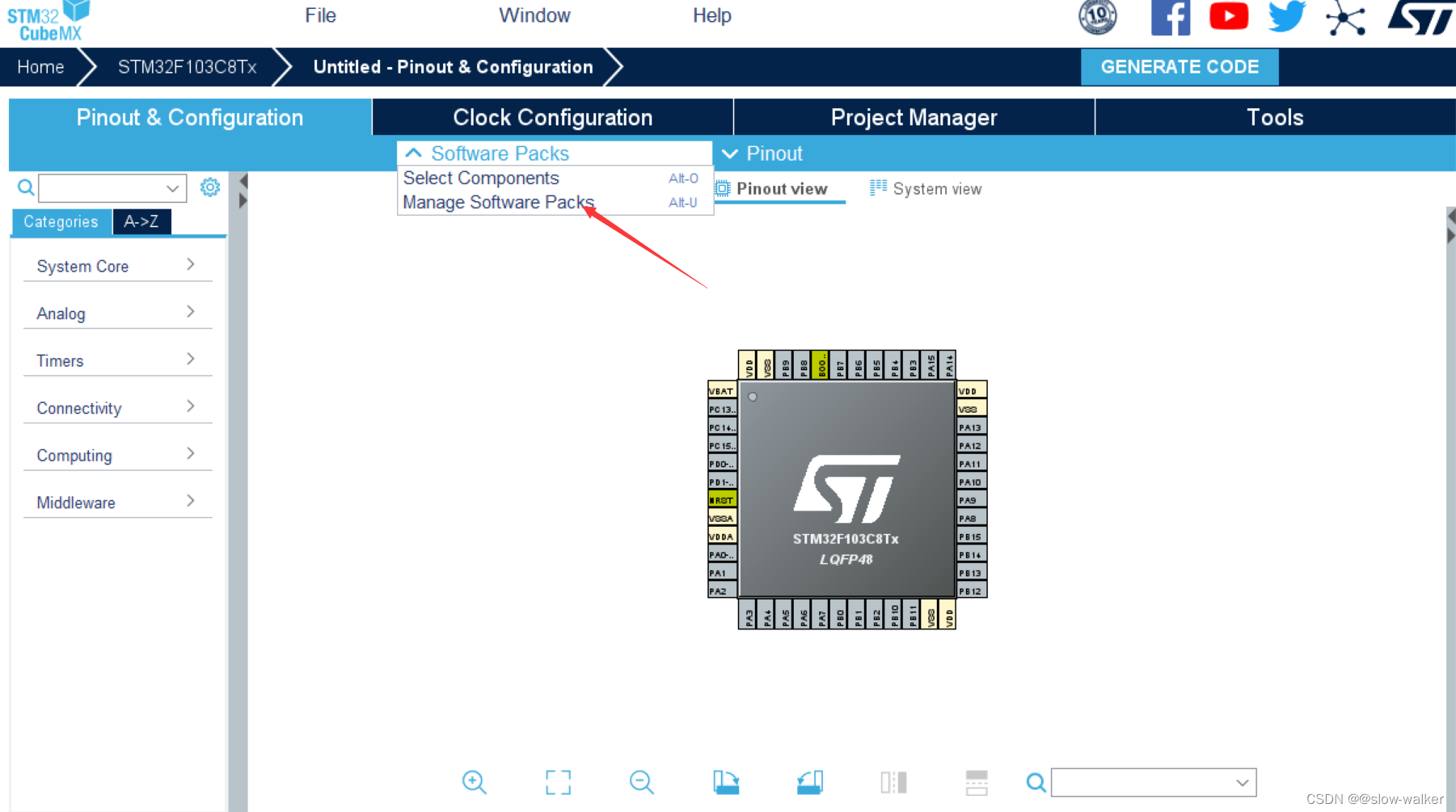Open the Clock Configuration tab
The image size is (1456, 812).
point(552,117)
